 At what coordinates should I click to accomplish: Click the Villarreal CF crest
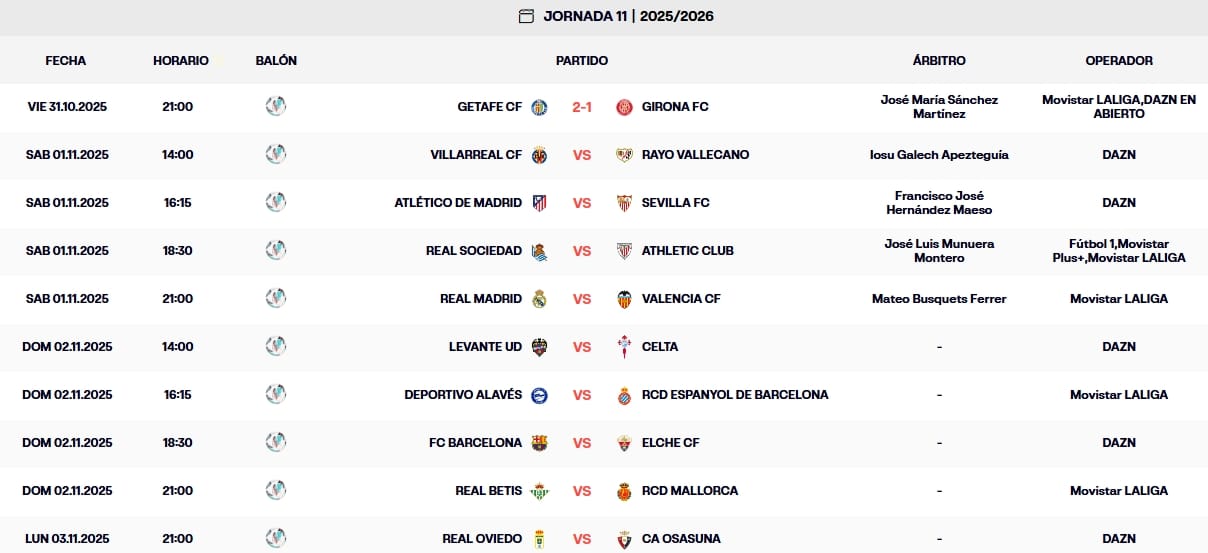pyautogui.click(x=539, y=155)
